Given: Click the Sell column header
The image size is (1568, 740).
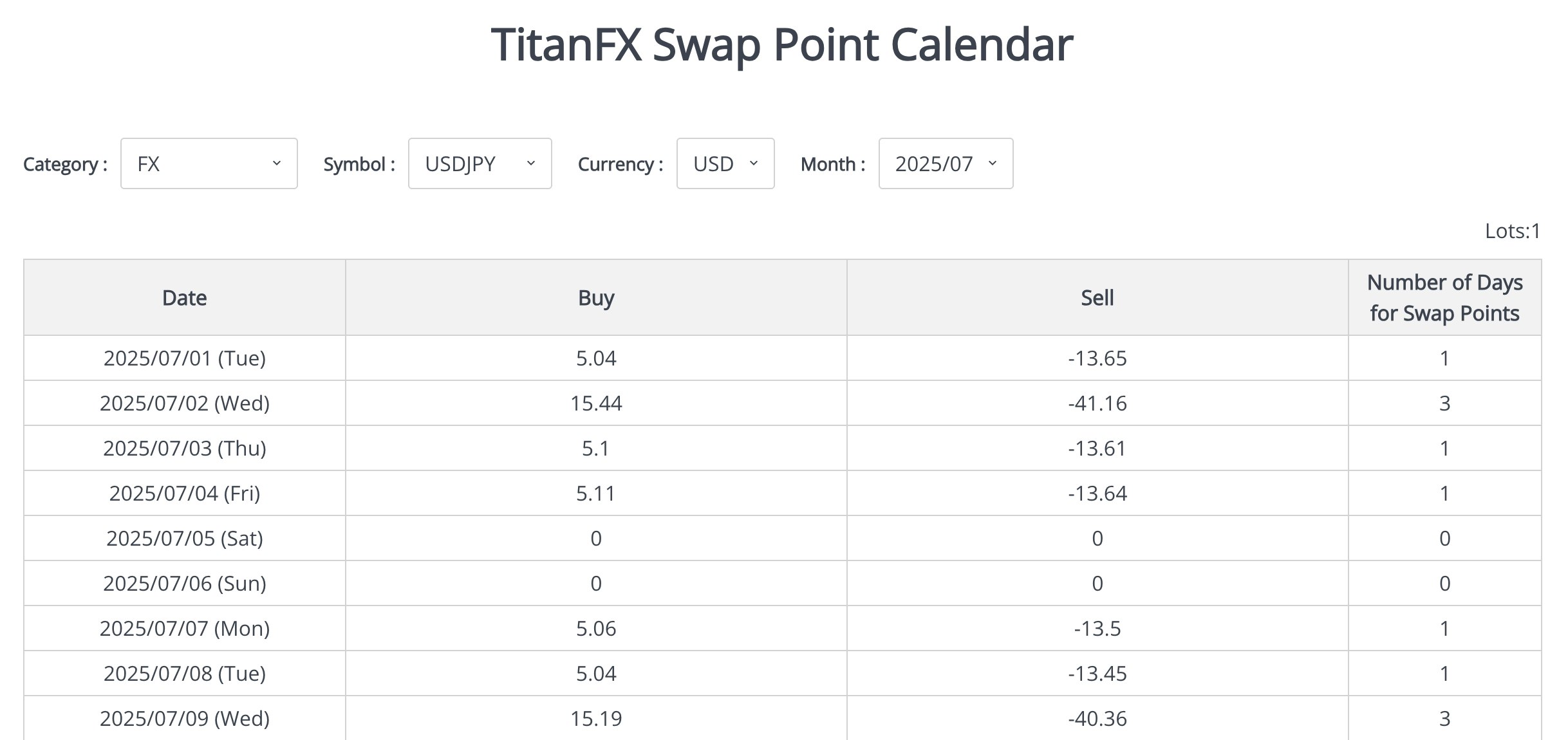Looking at the screenshot, I should (x=1097, y=297).
